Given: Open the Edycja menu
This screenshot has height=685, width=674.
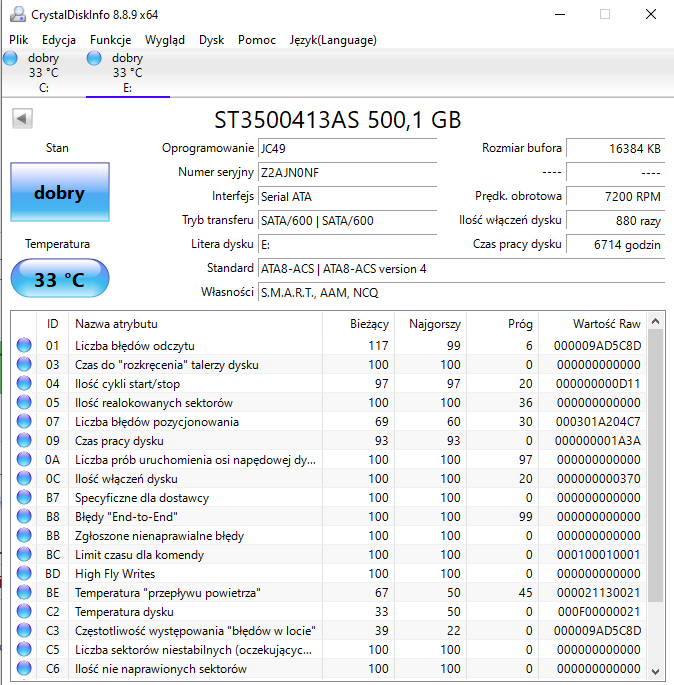Looking at the screenshot, I should click(59, 40).
